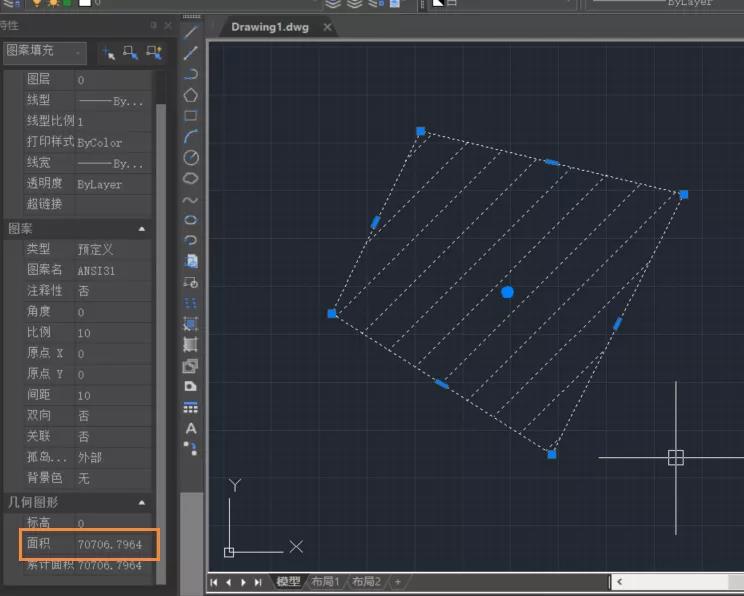
Task: Open the Table tool icon
Action: pos(191,407)
